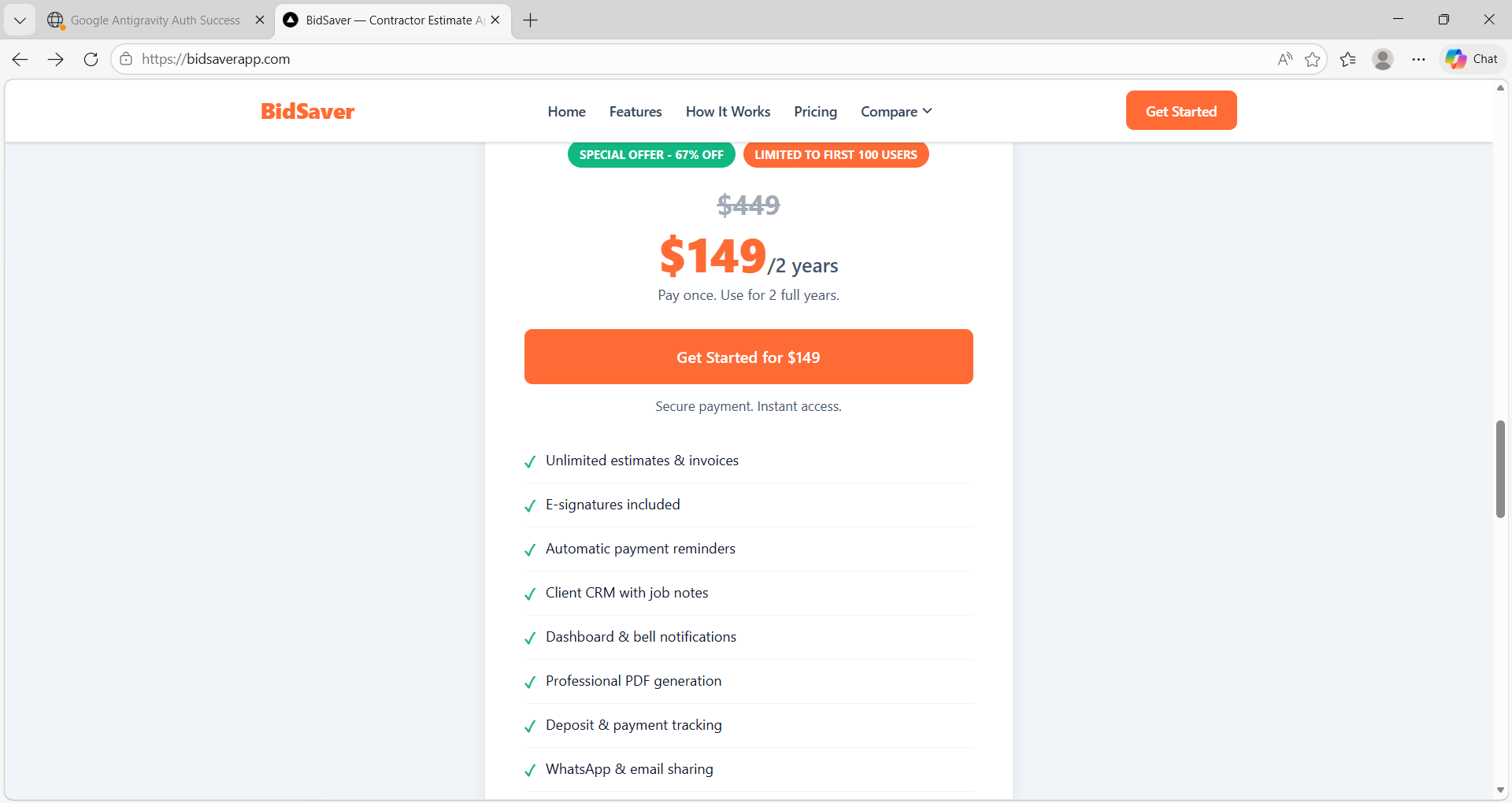1512x803 pixels.
Task: Expand the Compare navigation dropdown
Action: point(895,111)
